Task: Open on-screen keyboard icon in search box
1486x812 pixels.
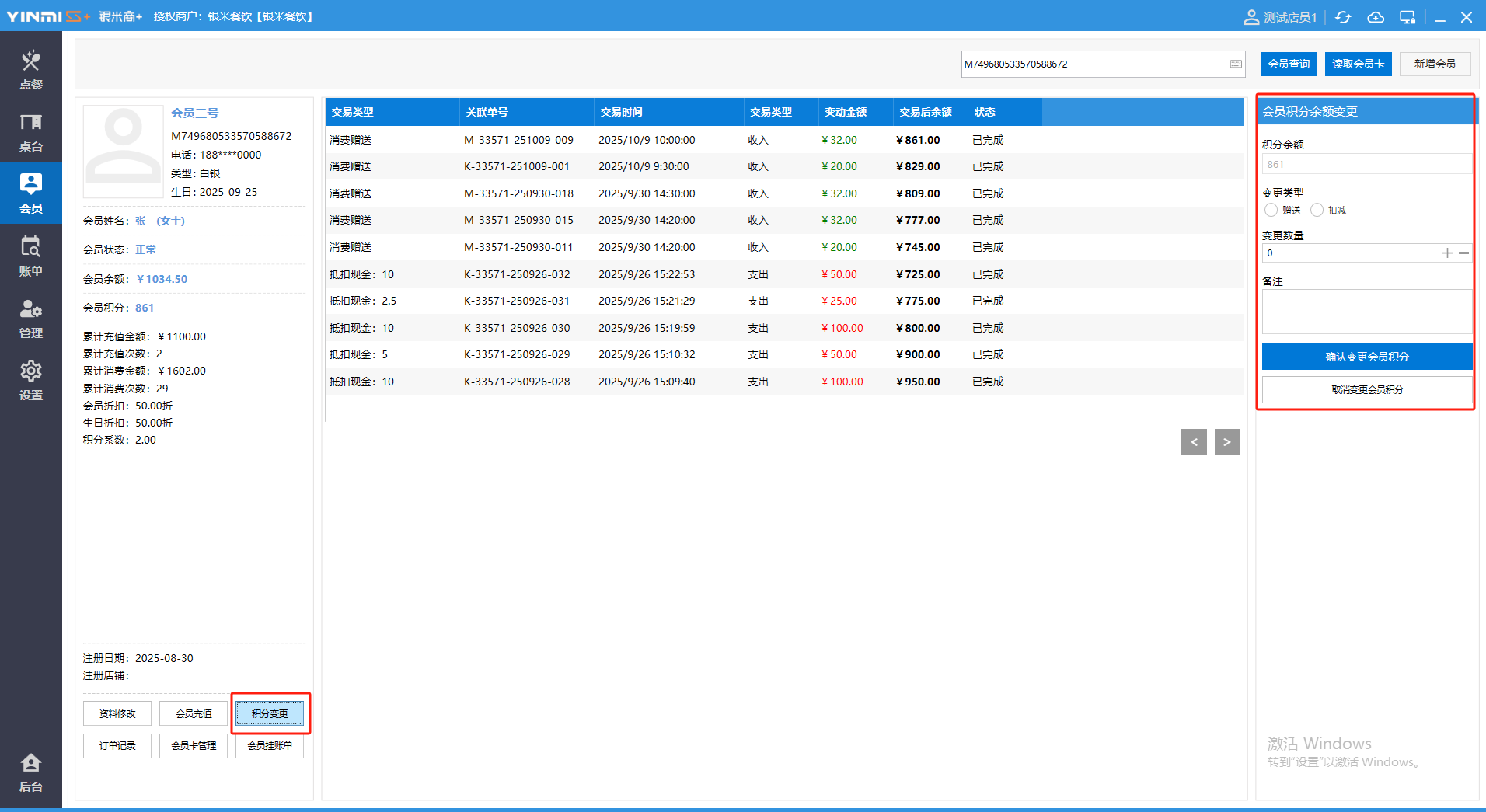Action: tap(1236, 64)
